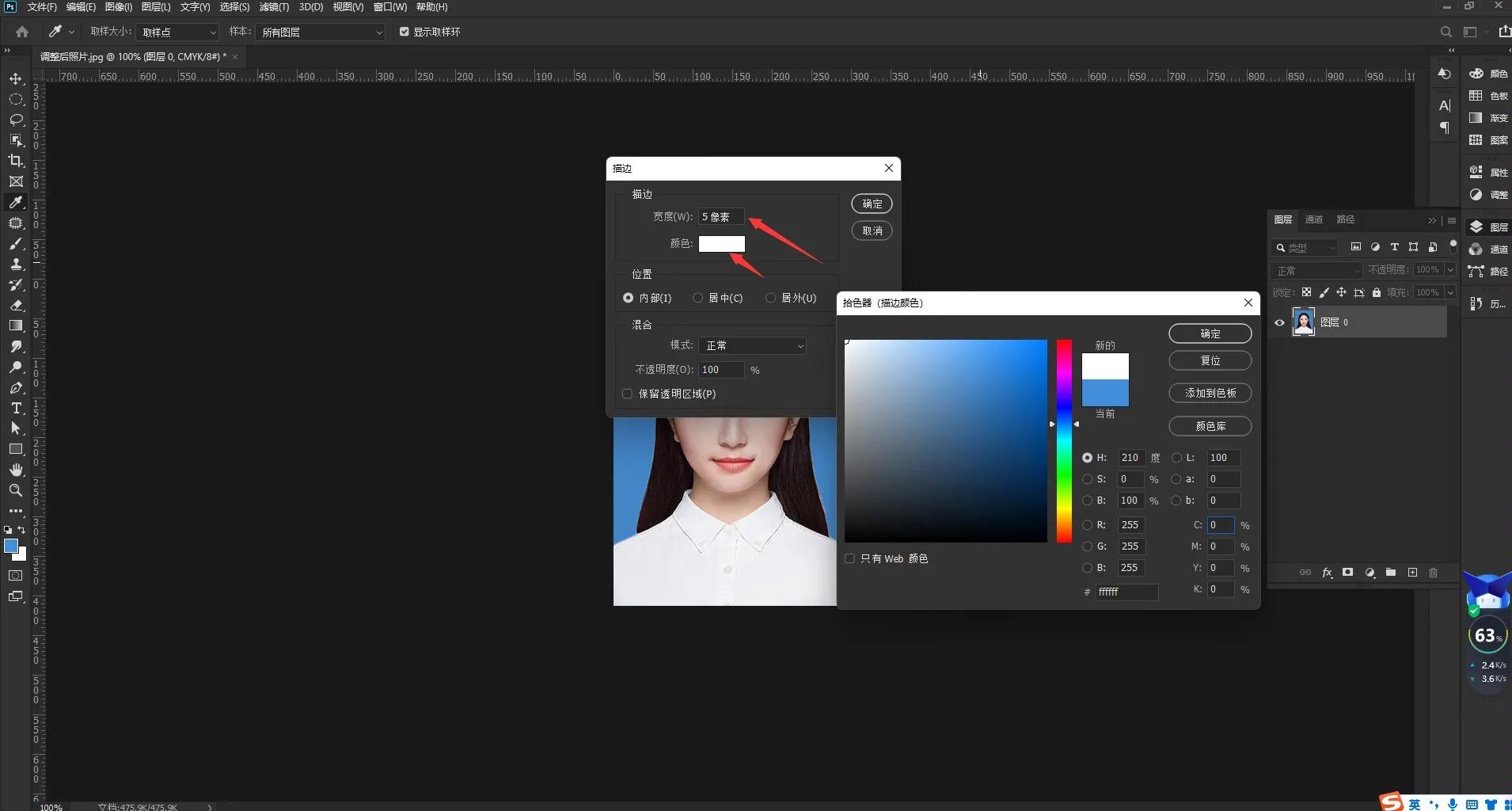The image size is (1512, 811).
Task: Select the Horizontal Type tool
Action: (x=16, y=408)
